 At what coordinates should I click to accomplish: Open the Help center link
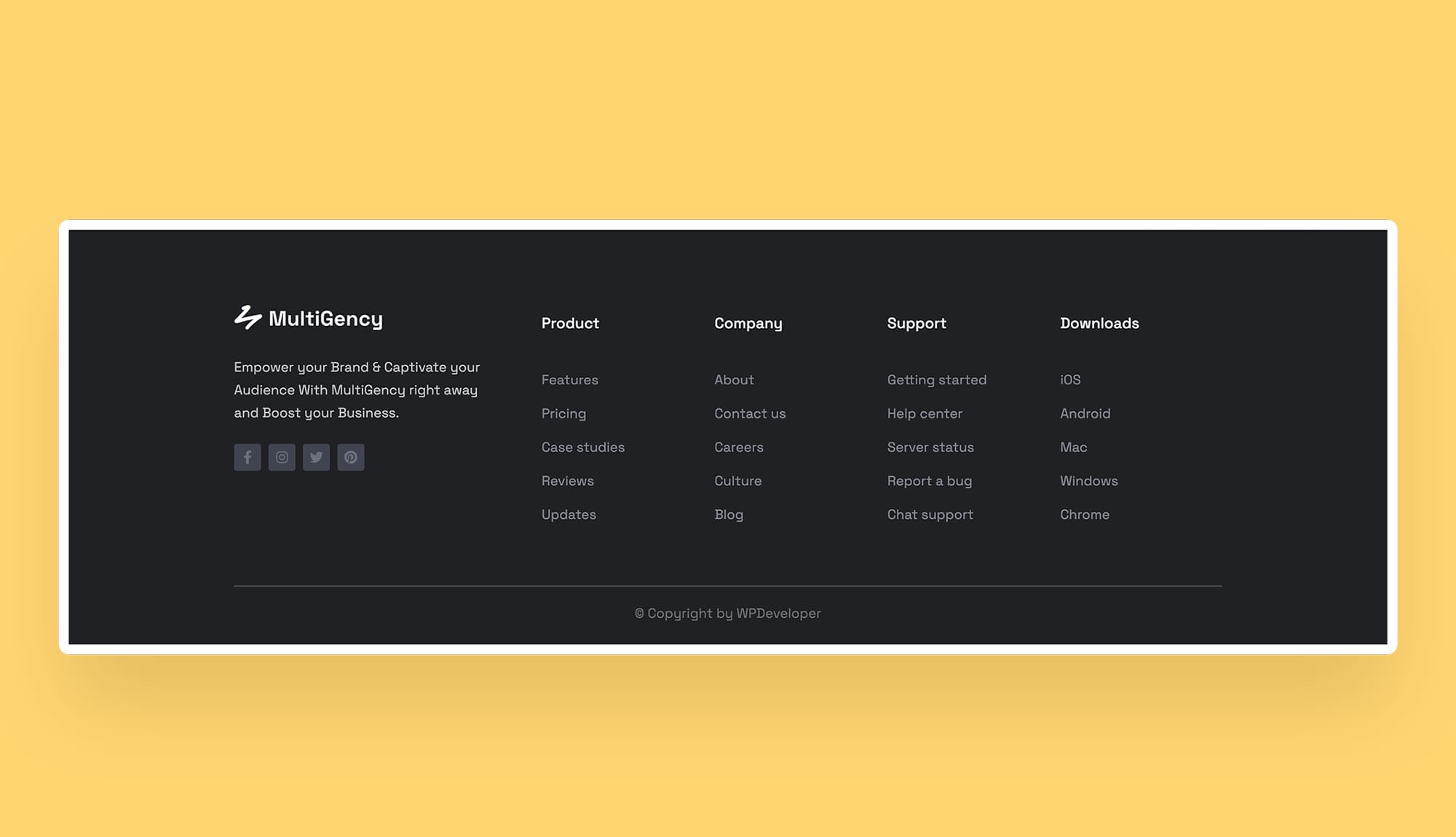pyautogui.click(x=924, y=413)
